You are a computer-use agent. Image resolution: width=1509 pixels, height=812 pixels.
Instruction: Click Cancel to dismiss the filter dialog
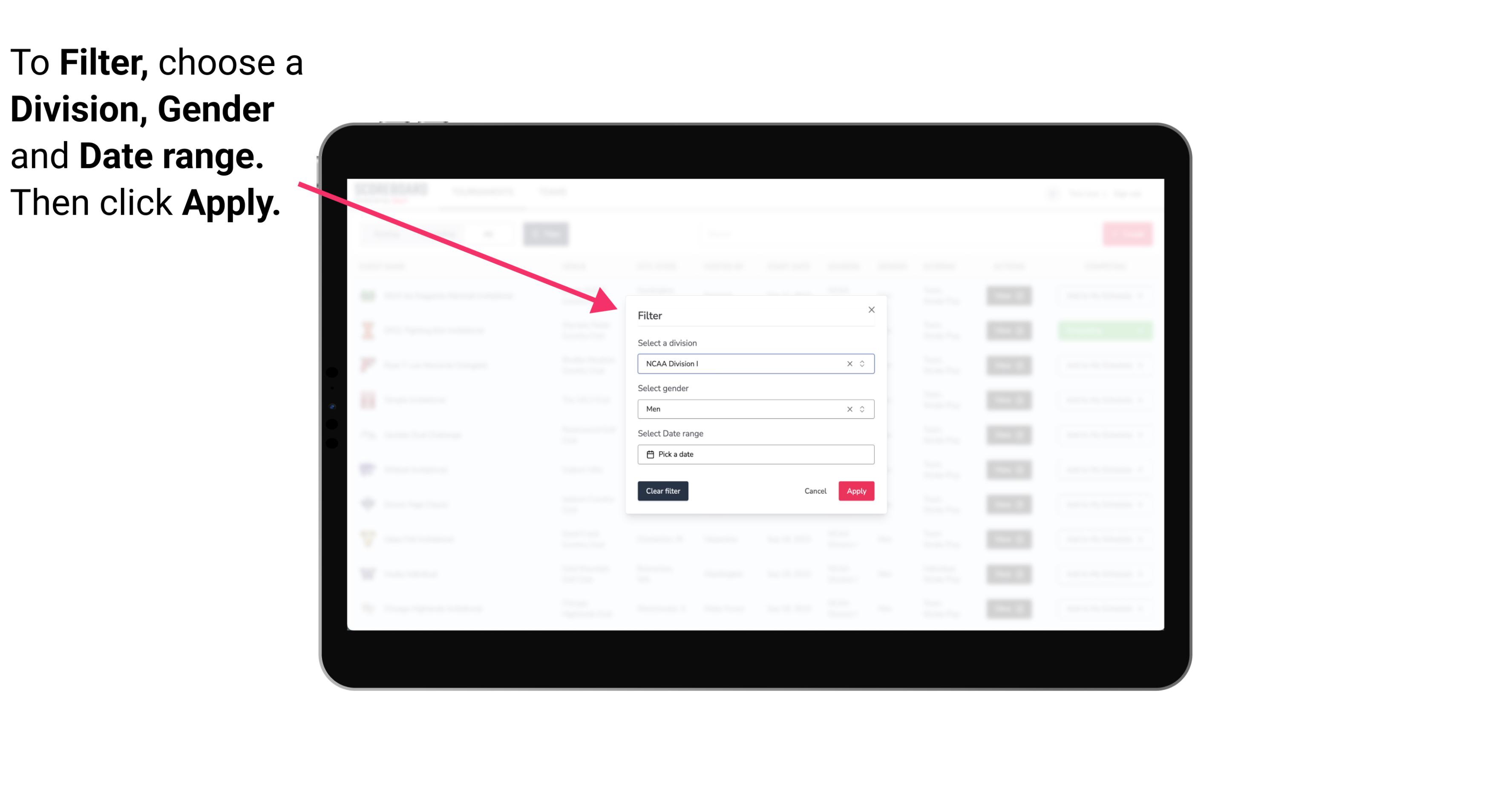coord(815,491)
